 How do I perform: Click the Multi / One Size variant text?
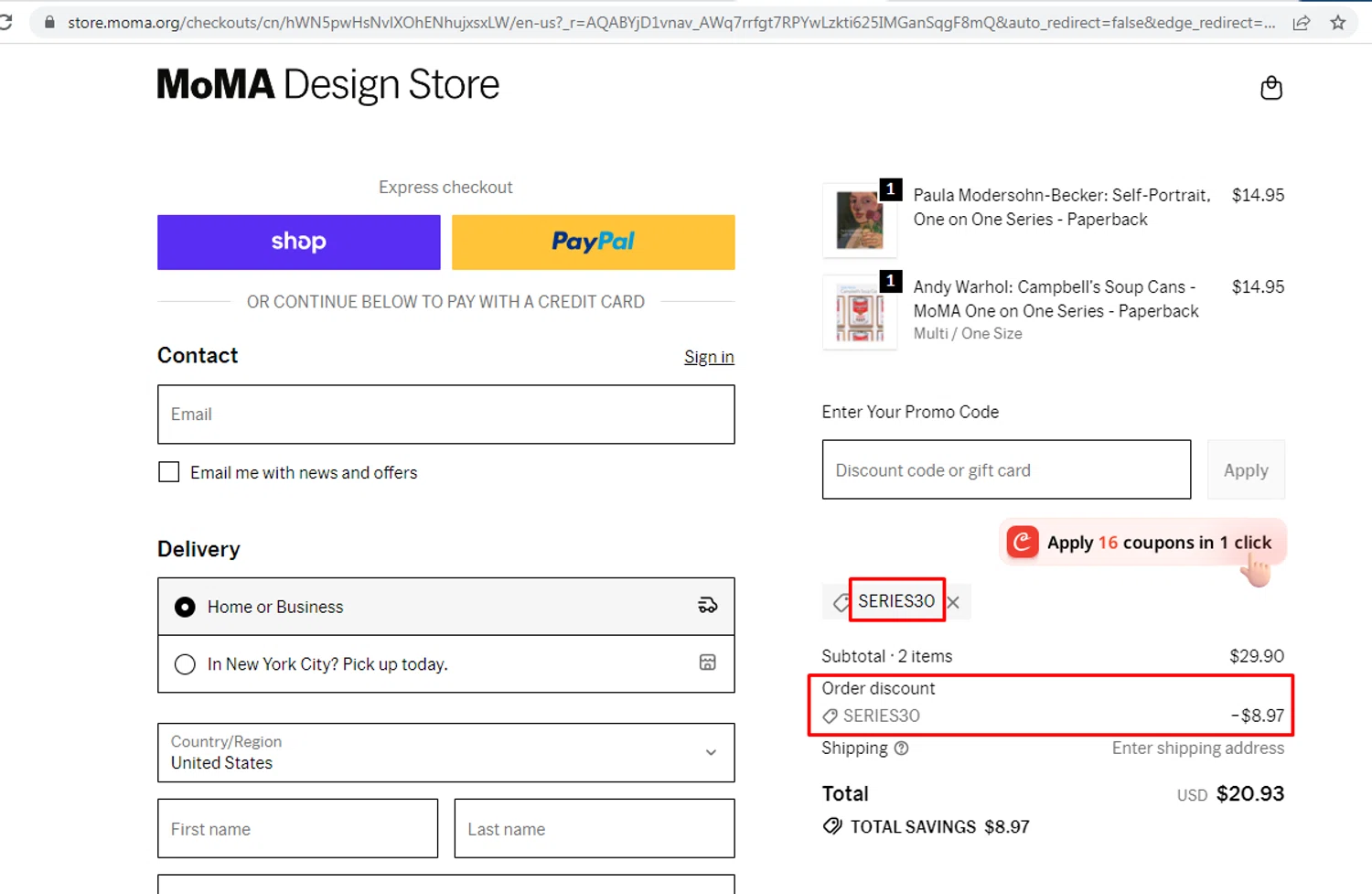point(968,334)
